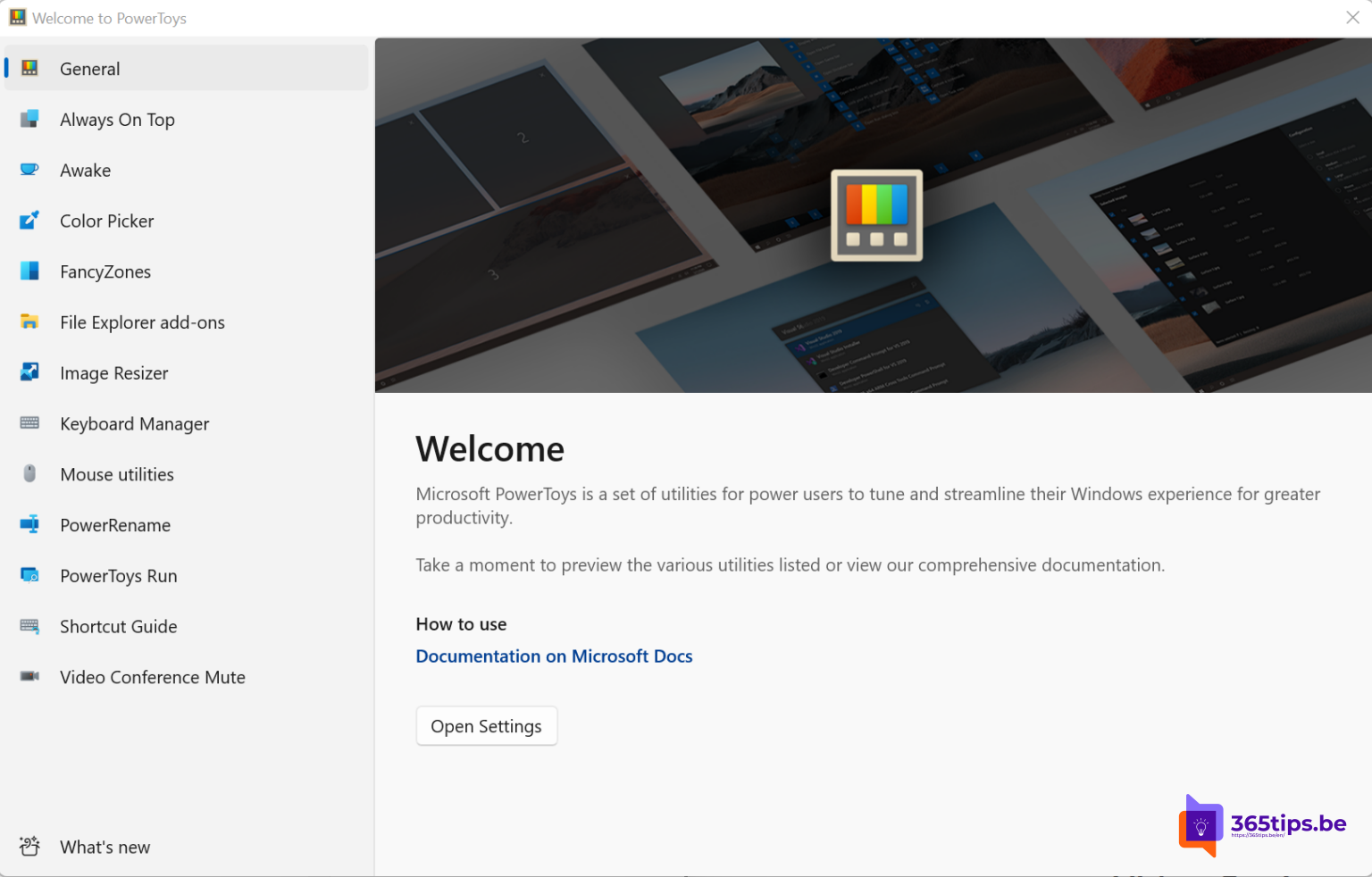The width and height of the screenshot is (1372, 877).
Task: Open the Keyboard Manager utility
Action: 134,423
